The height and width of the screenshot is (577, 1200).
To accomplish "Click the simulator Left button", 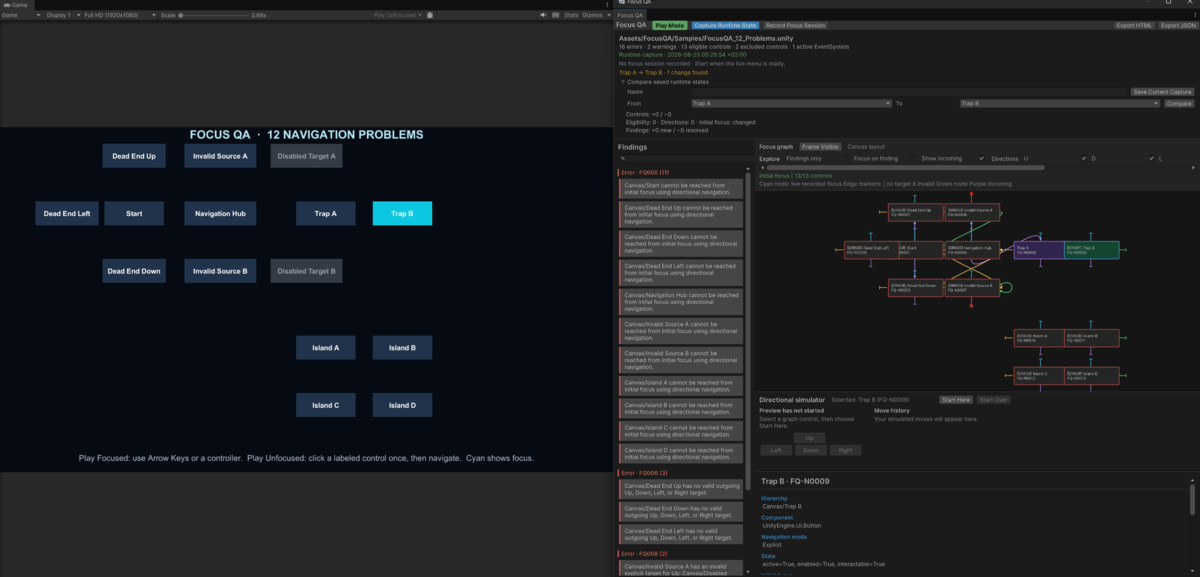I will click(776, 451).
